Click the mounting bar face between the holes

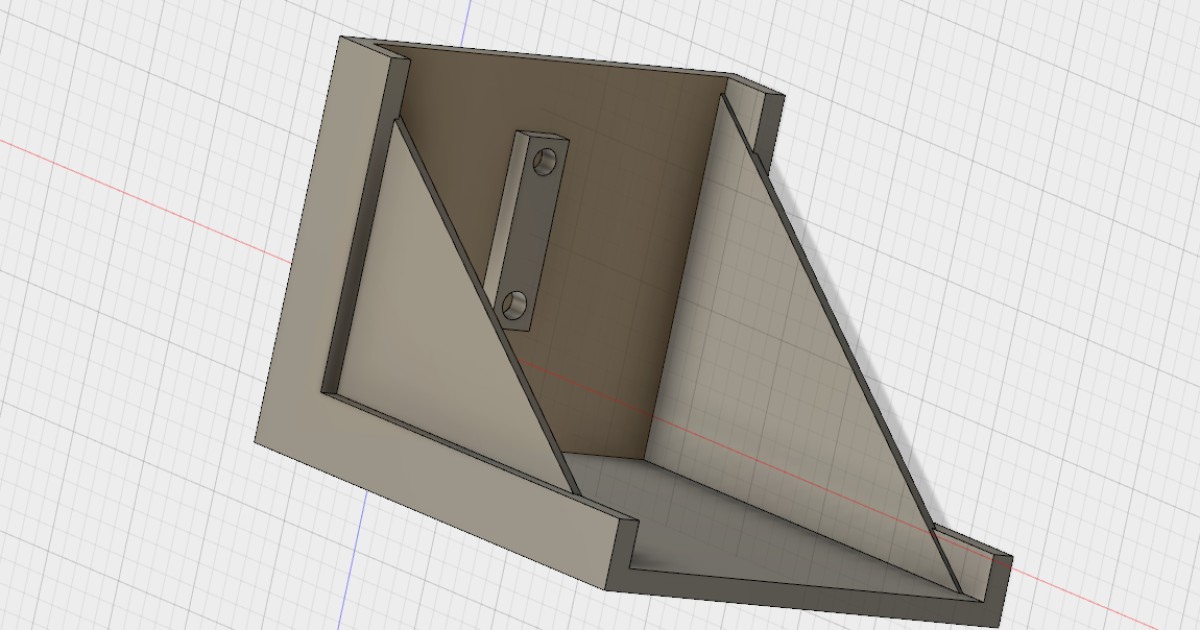[532, 232]
